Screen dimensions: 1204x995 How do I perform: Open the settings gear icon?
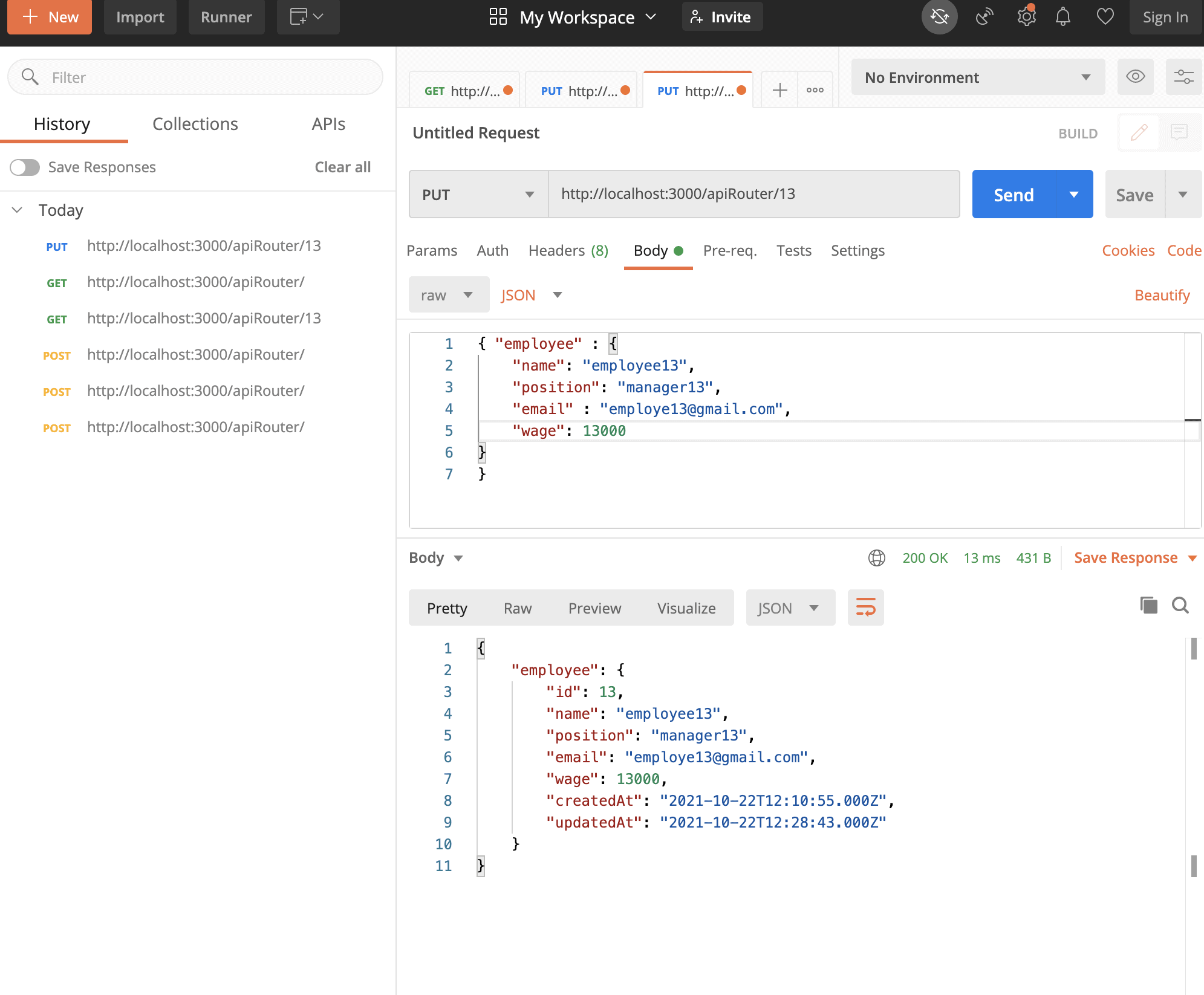tap(1026, 16)
